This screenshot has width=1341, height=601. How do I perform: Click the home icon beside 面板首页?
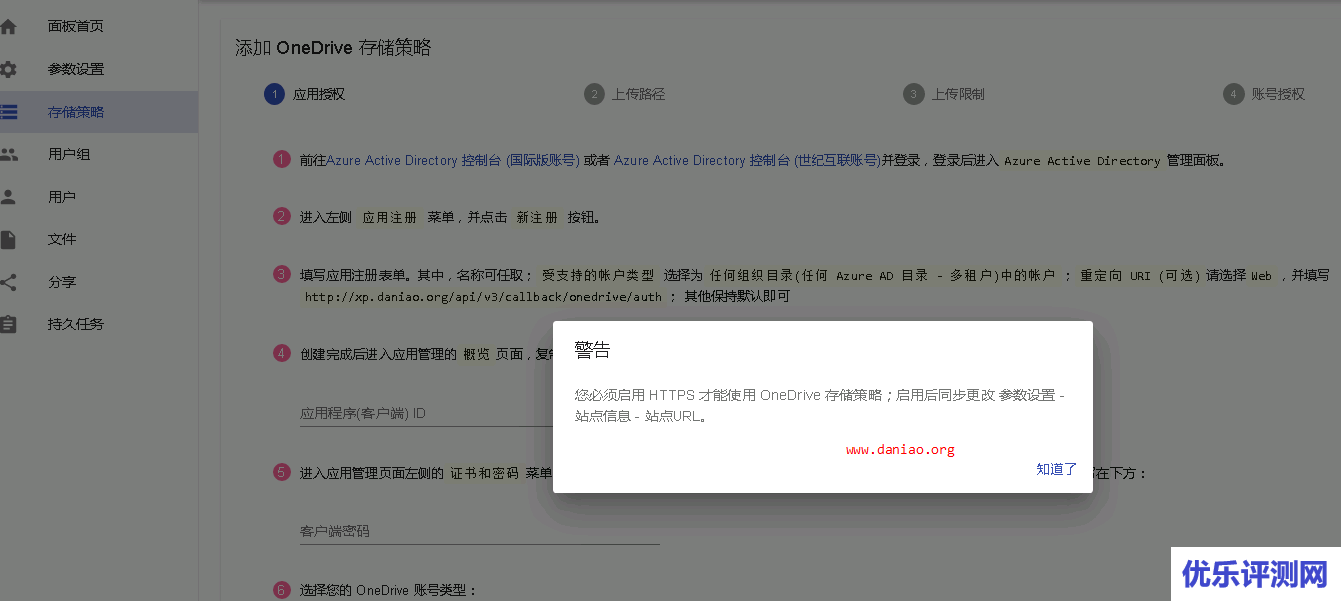(x=8, y=27)
